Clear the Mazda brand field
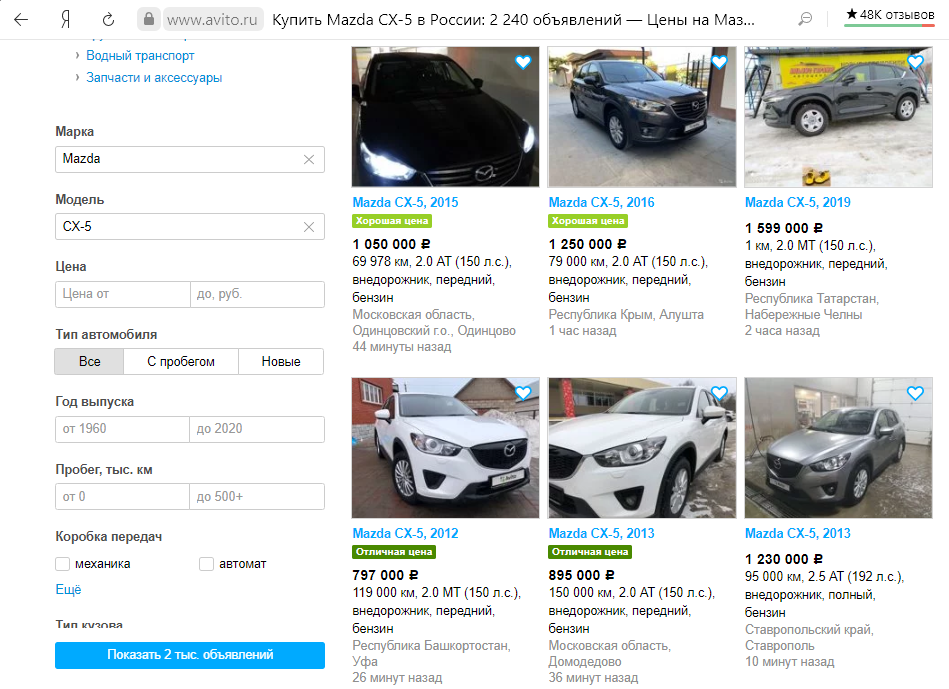Viewport: 949px width, 689px height. [x=309, y=159]
